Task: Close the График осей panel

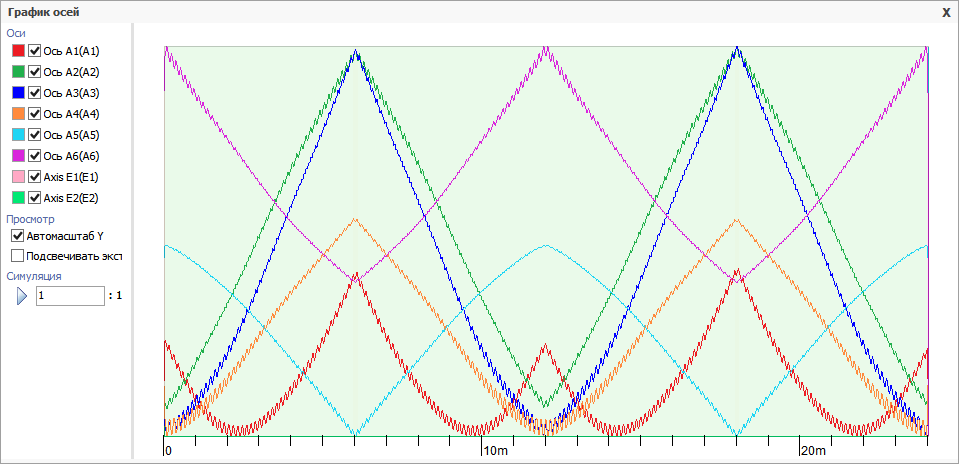Action: 946,12
